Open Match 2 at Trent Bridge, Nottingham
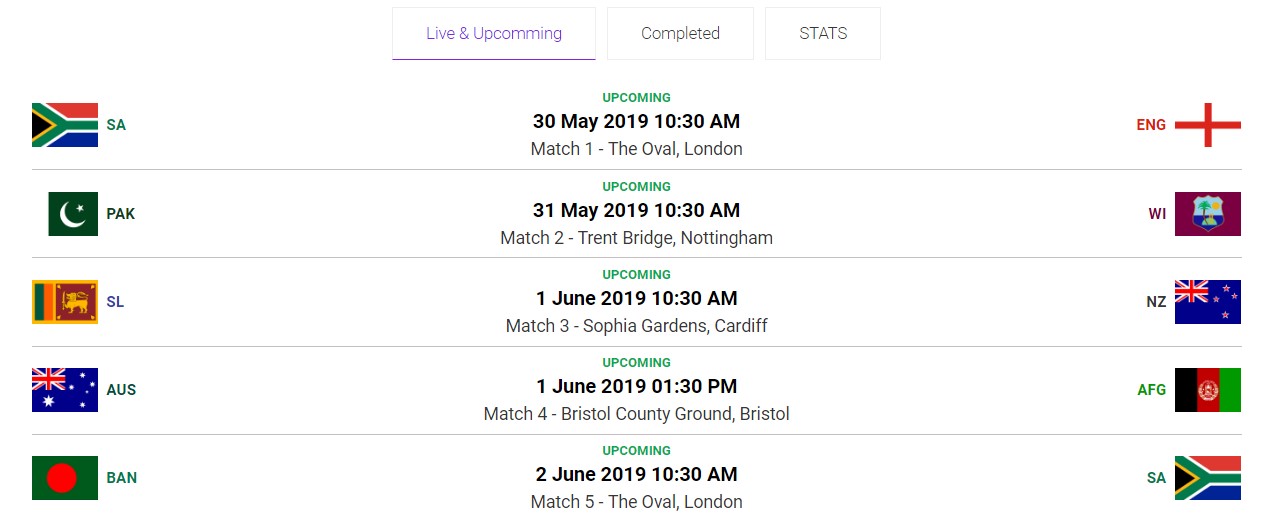Viewport: 1275px width, 516px height. pos(636,238)
